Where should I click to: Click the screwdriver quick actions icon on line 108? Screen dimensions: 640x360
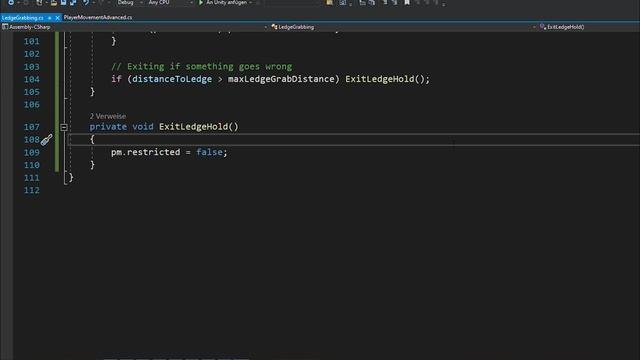[46, 140]
